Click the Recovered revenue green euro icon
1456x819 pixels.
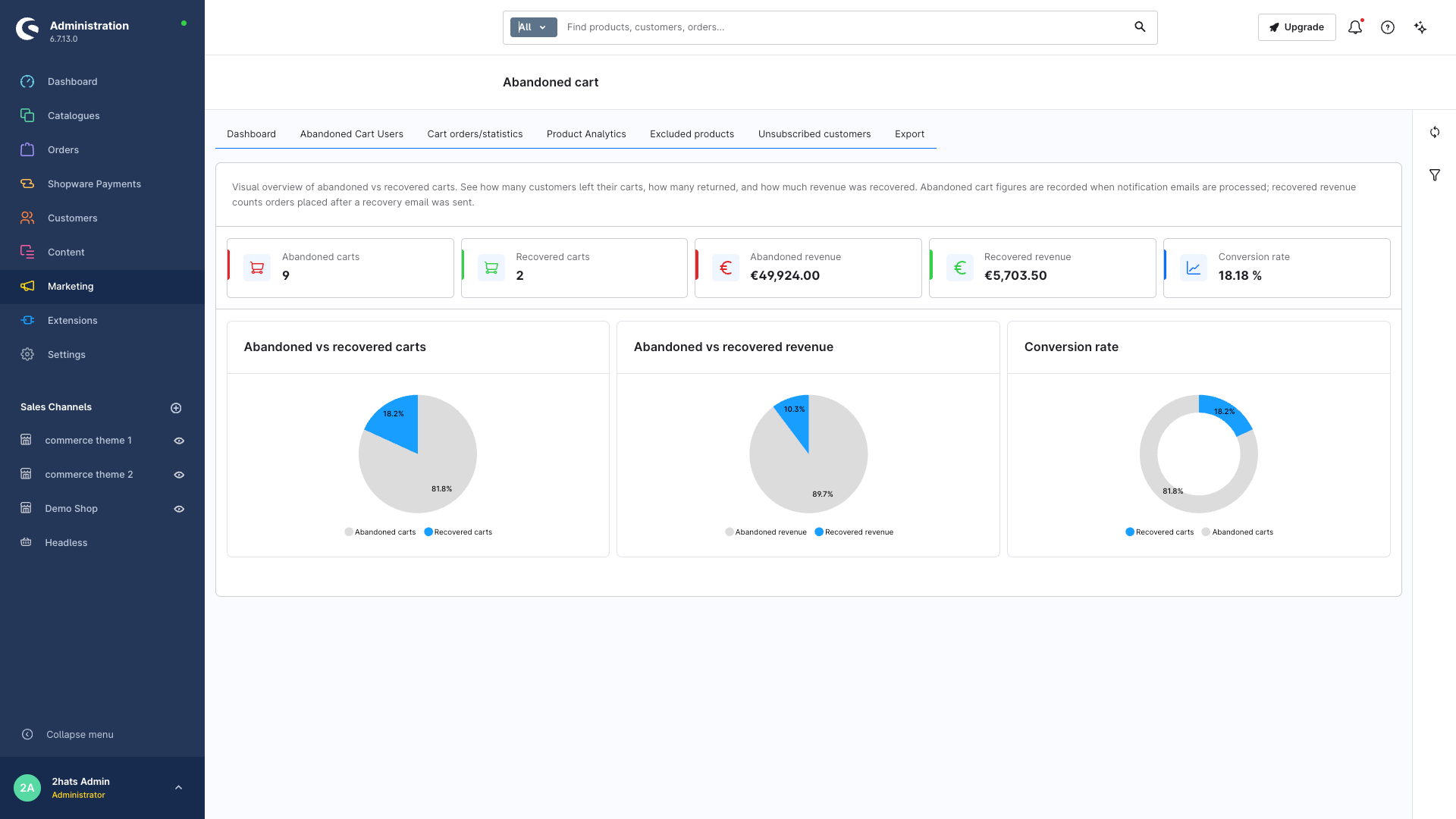coord(960,268)
